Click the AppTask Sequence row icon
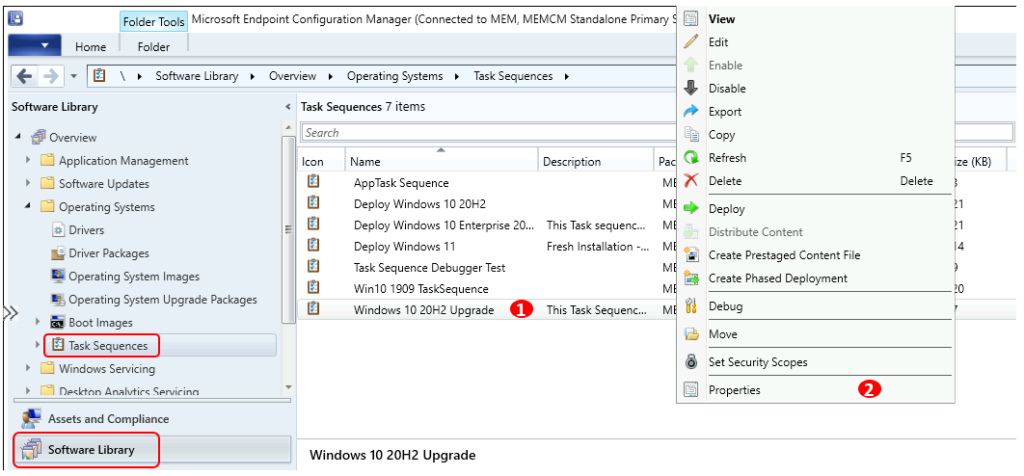The image size is (1024, 476). (313, 182)
